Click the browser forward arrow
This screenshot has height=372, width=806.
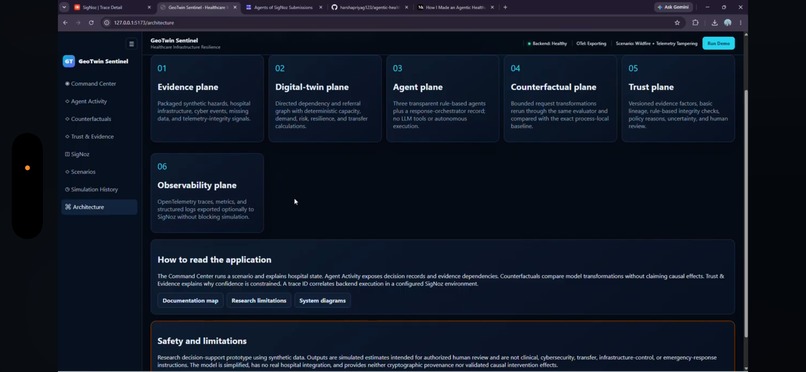(78, 23)
